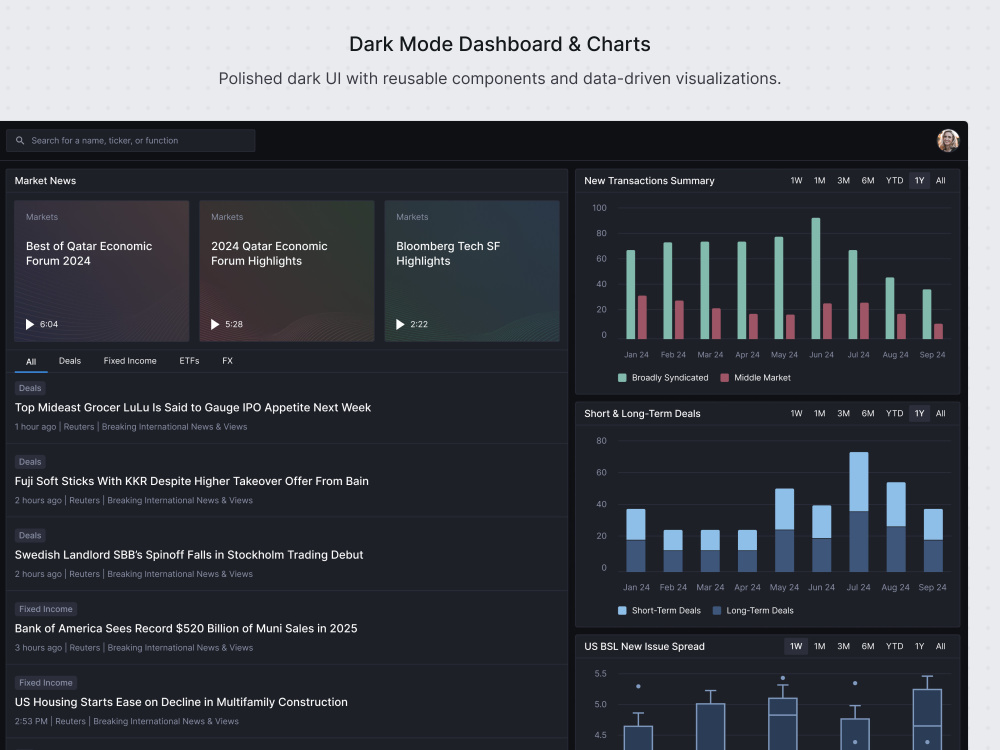
Task: Click the US BSL New Issue Spread title
Action: pos(644,646)
